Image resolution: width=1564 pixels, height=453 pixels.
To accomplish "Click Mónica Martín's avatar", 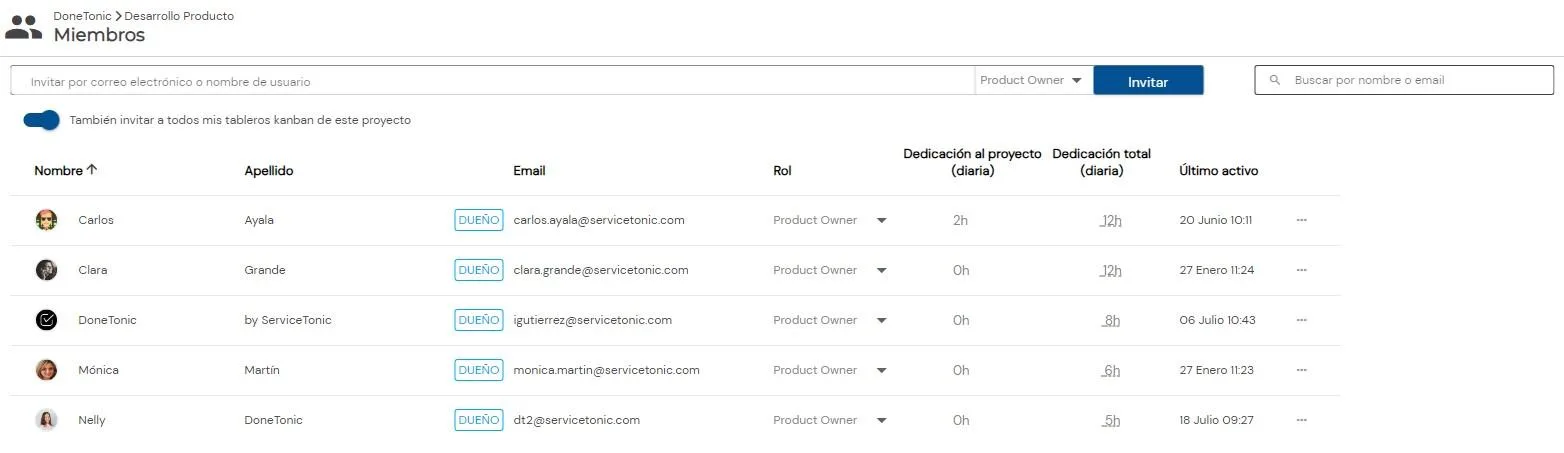I will (x=46, y=370).
